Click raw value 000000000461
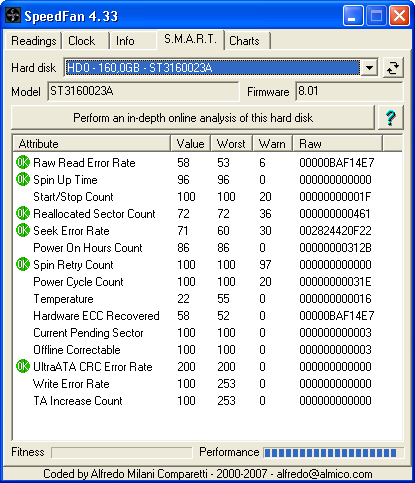 [335, 214]
